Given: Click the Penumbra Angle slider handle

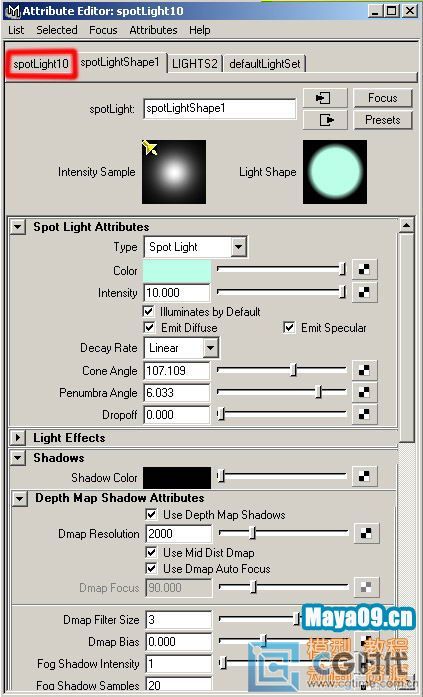Looking at the screenshot, I should click(x=318, y=392).
